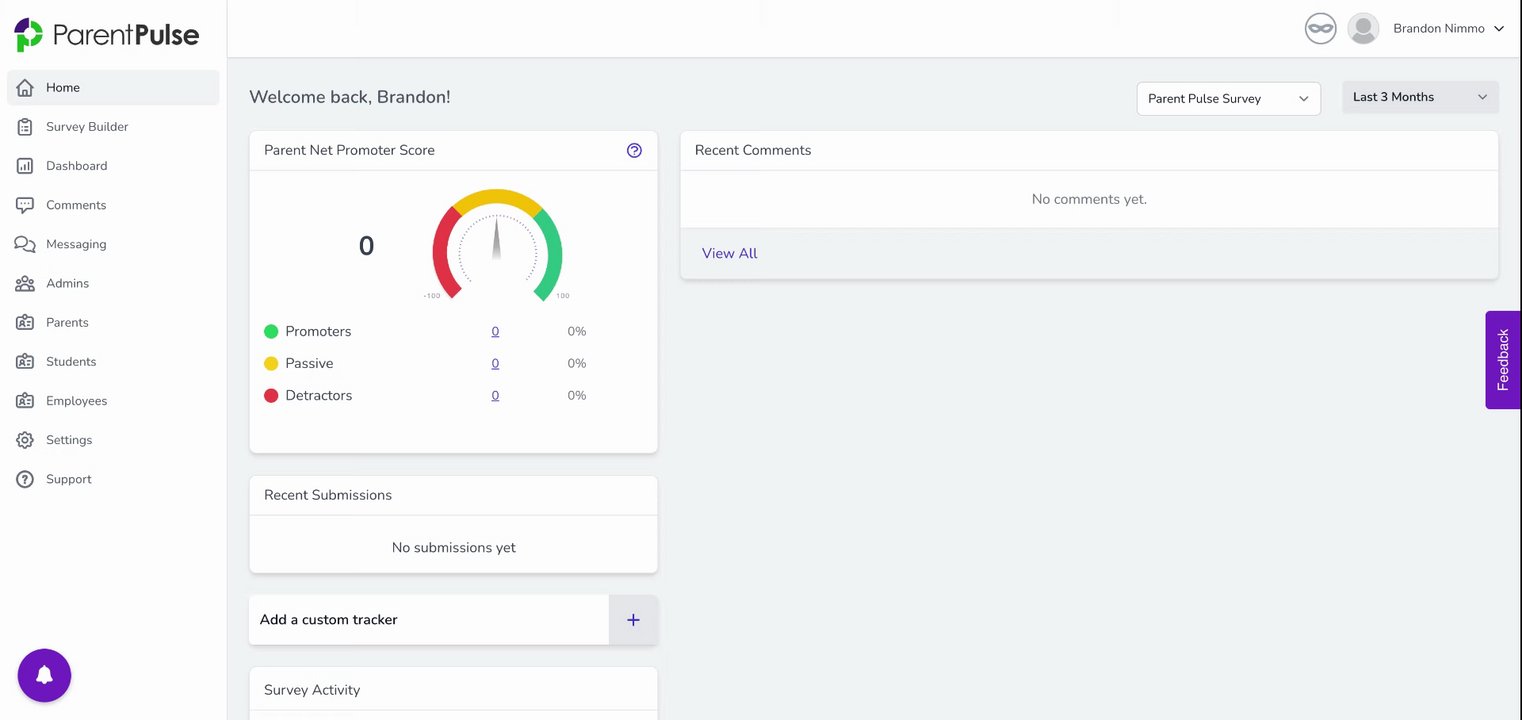Expand the Last 3 Months date filter

point(1419,97)
